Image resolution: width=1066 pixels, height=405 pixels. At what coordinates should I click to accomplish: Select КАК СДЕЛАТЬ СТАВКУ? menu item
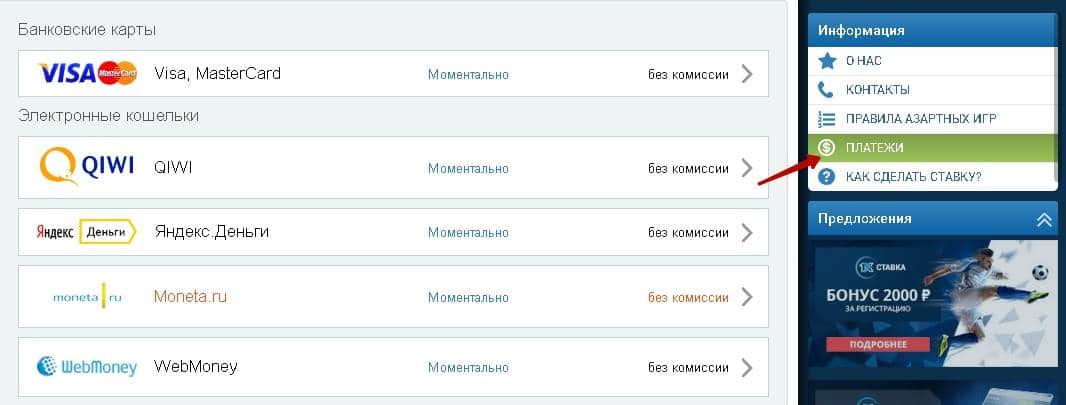[913, 177]
